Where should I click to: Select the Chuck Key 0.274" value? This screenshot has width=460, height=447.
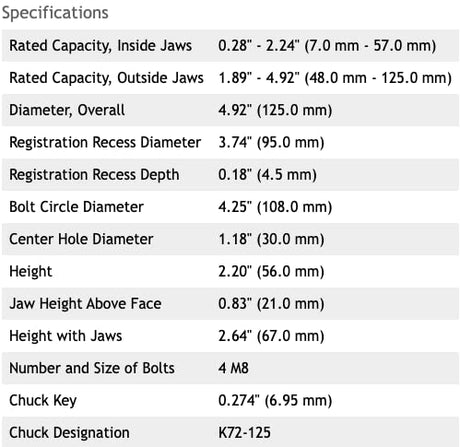[x=275, y=401]
